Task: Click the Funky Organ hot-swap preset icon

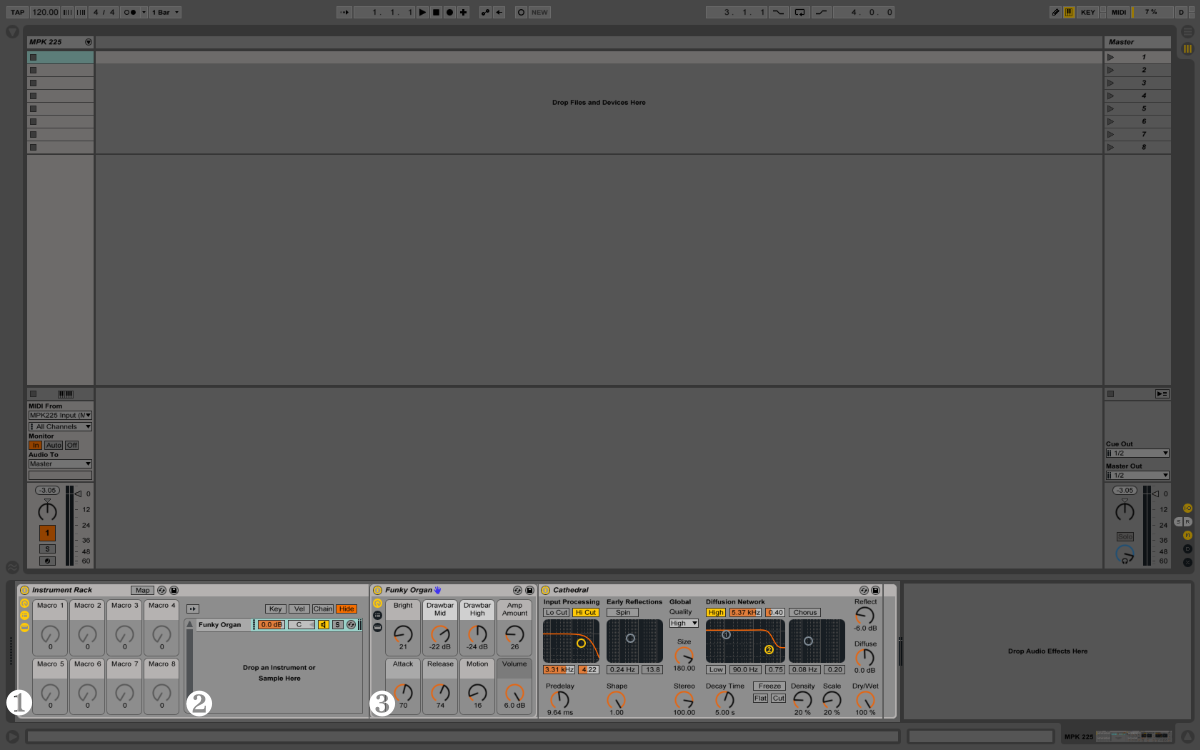Action: tap(517, 590)
